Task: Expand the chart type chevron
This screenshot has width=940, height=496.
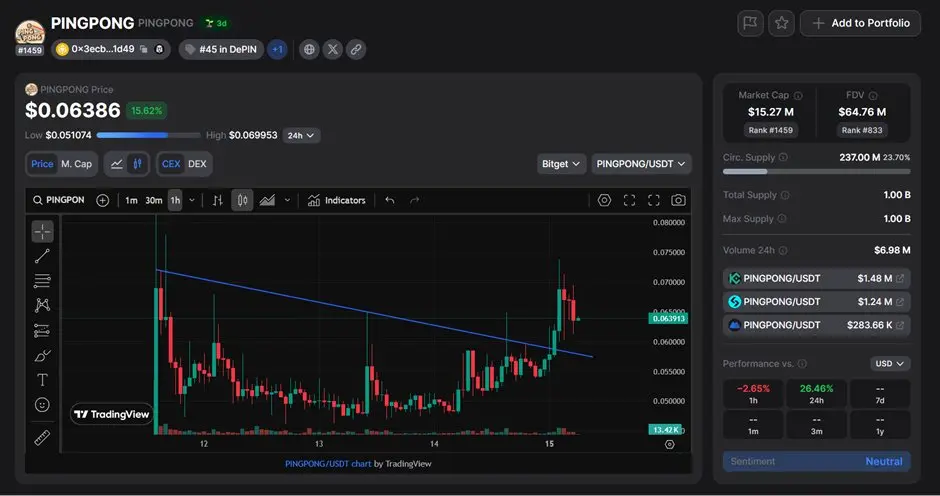Action: (287, 200)
